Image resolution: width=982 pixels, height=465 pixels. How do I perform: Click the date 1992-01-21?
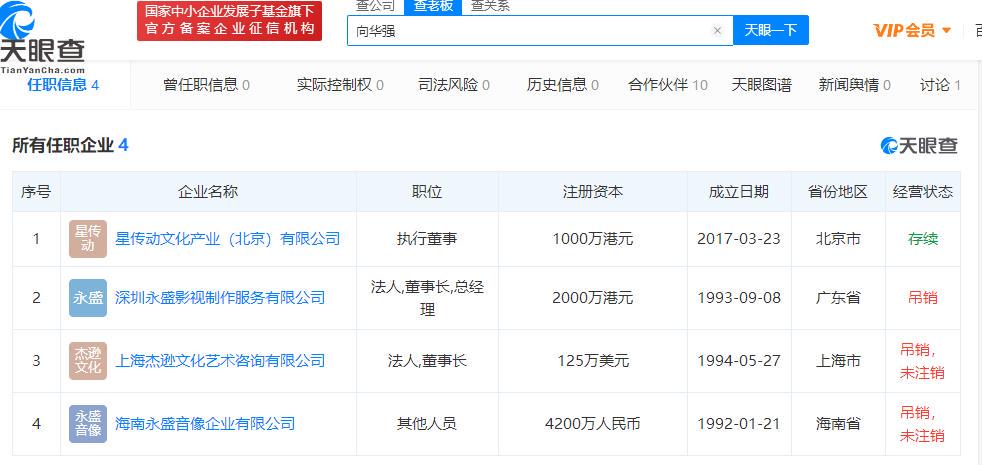point(739,424)
